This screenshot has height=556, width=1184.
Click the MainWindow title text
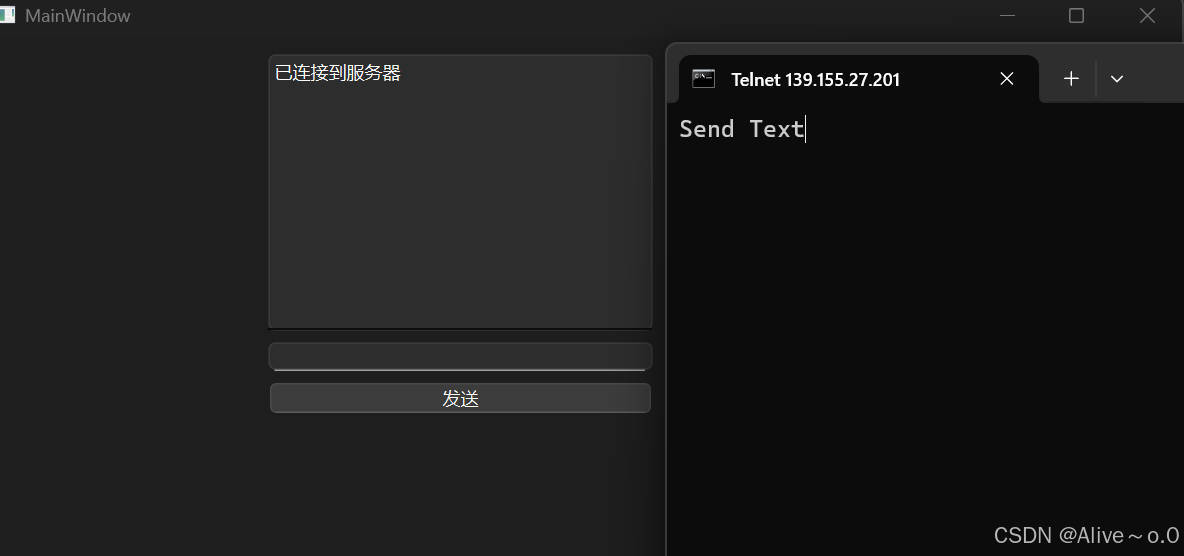pyautogui.click(x=77, y=16)
